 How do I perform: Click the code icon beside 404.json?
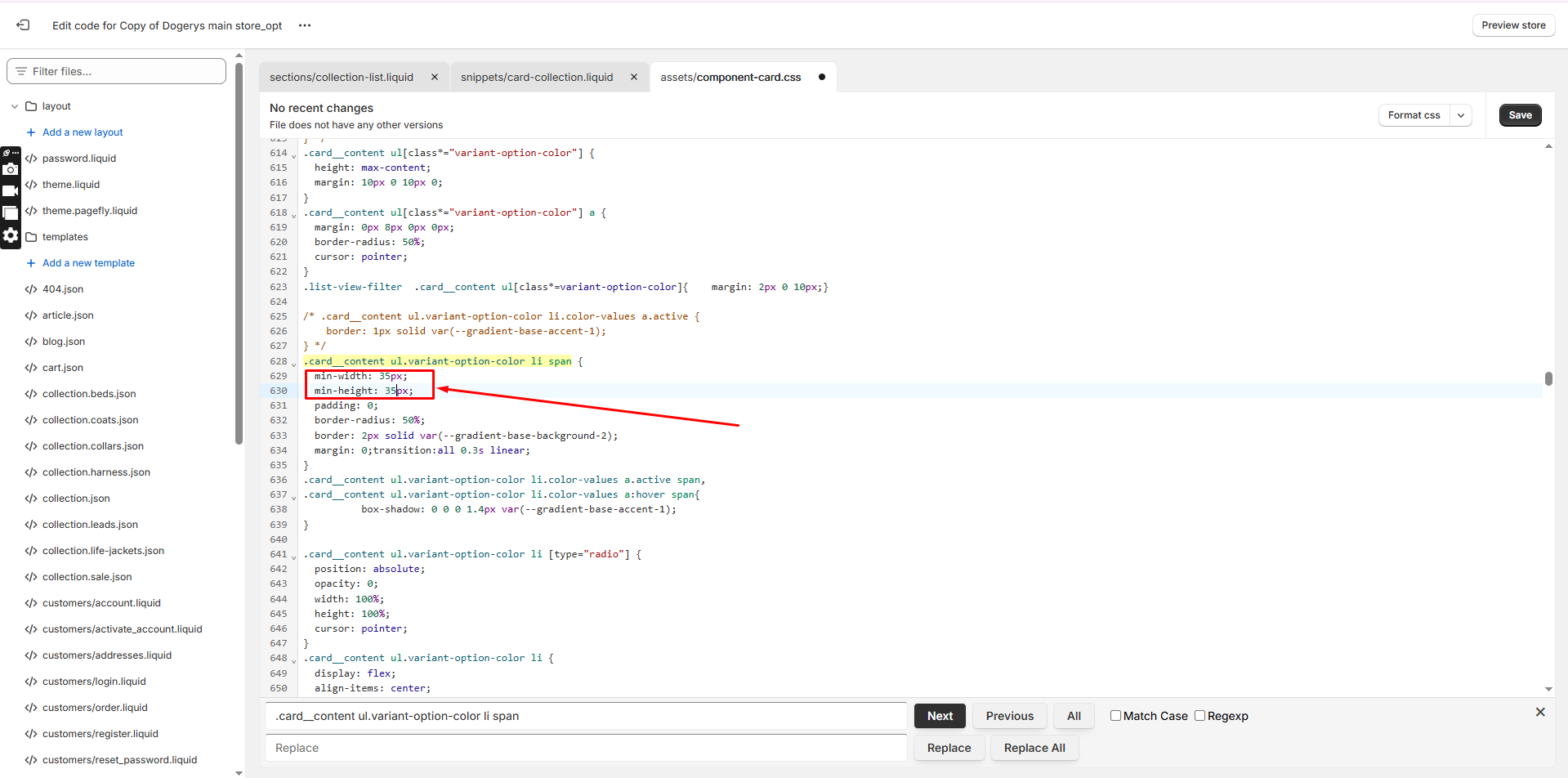[x=31, y=289]
